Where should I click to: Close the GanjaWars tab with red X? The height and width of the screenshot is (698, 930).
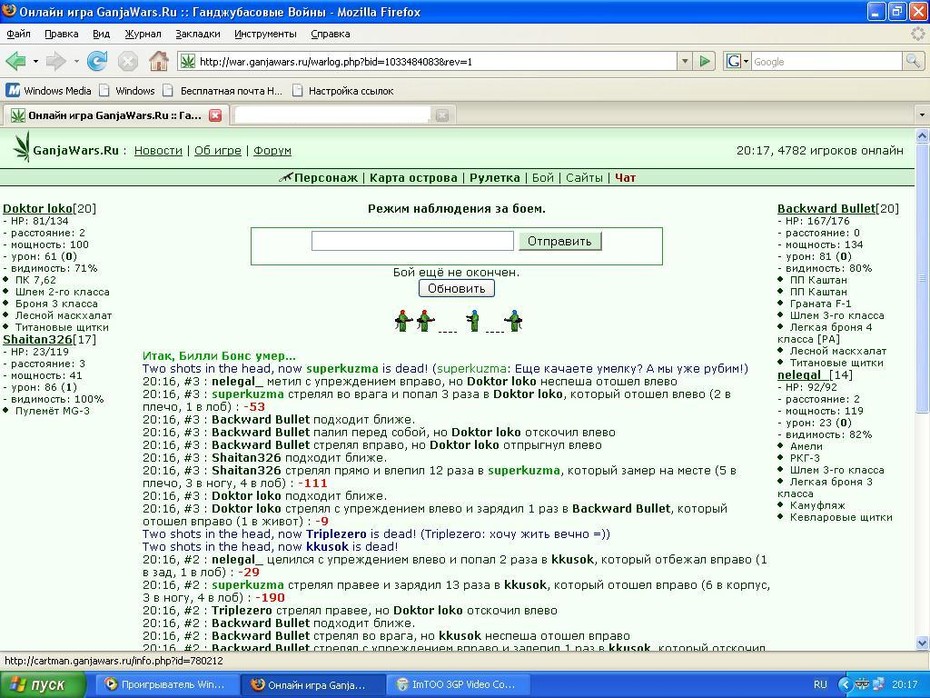[x=215, y=116]
